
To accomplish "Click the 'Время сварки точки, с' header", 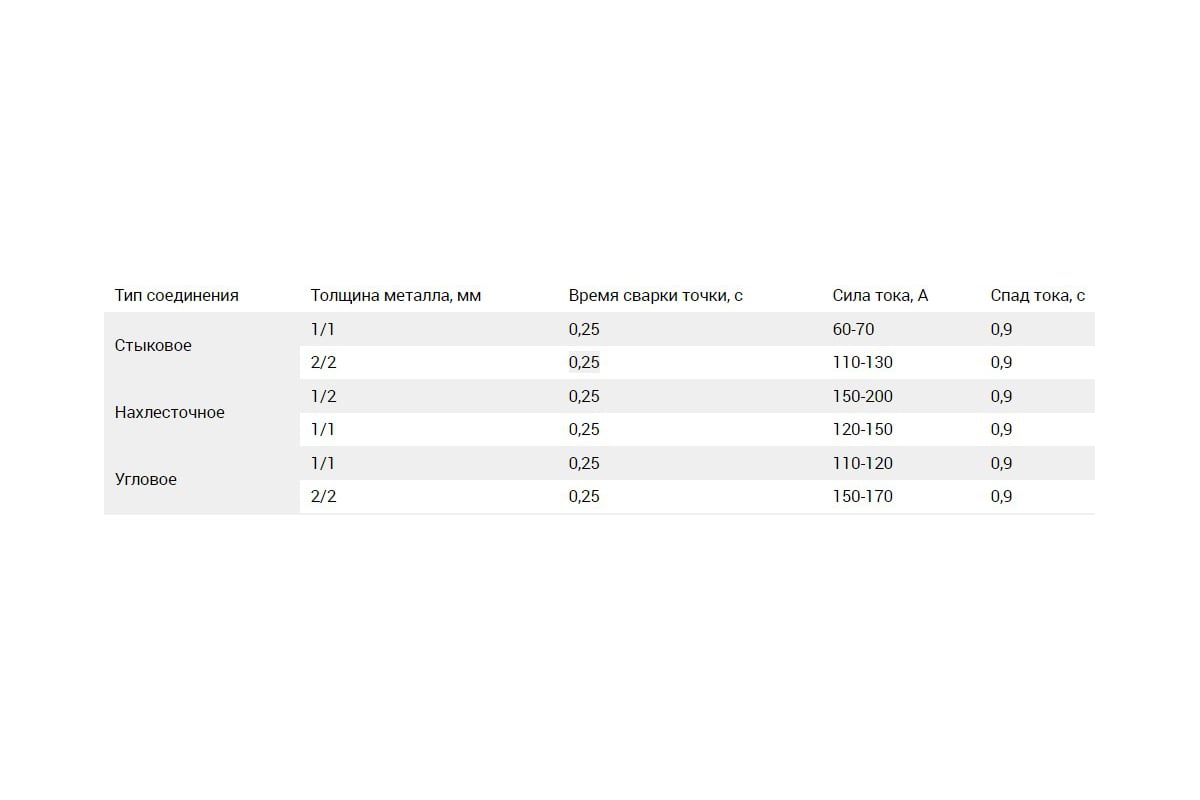I will [656, 295].
